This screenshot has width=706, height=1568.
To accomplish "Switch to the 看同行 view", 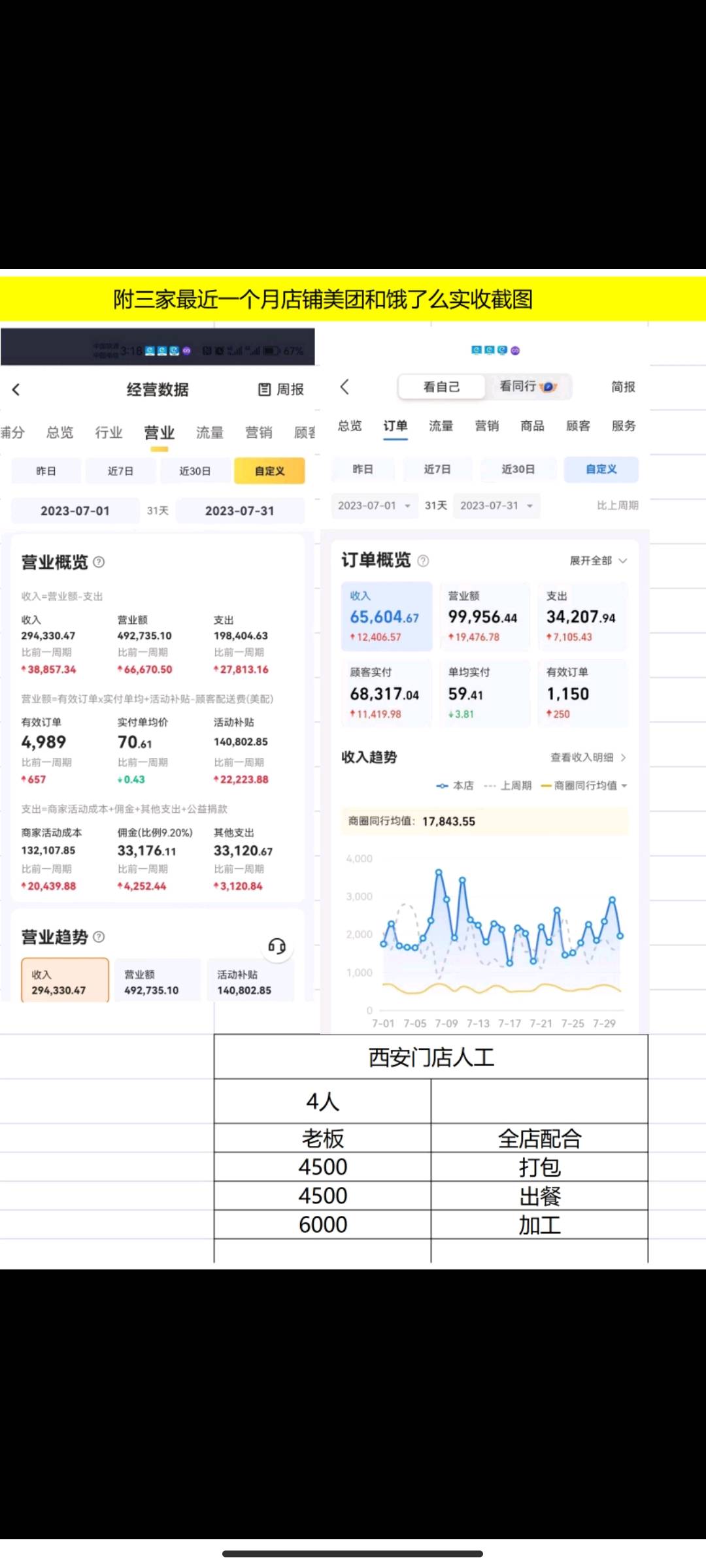I will point(528,387).
